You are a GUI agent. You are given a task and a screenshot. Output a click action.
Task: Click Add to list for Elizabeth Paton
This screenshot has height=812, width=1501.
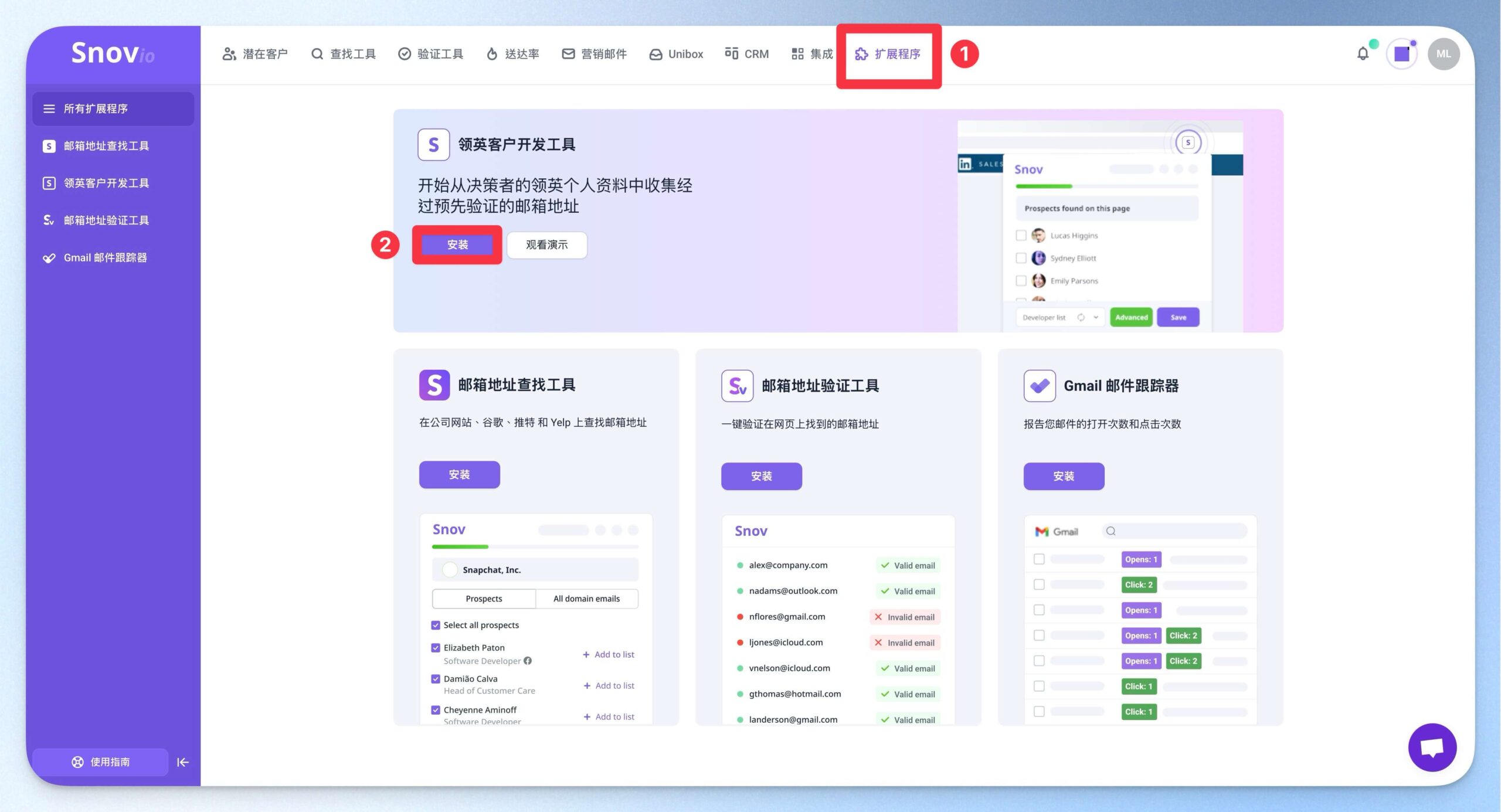(609, 654)
